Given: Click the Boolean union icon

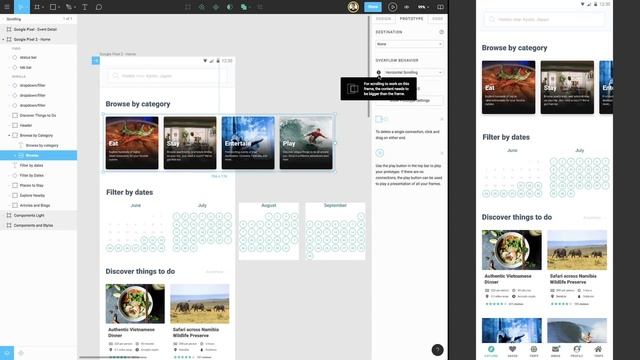Looking at the screenshot, I should tap(243, 7).
